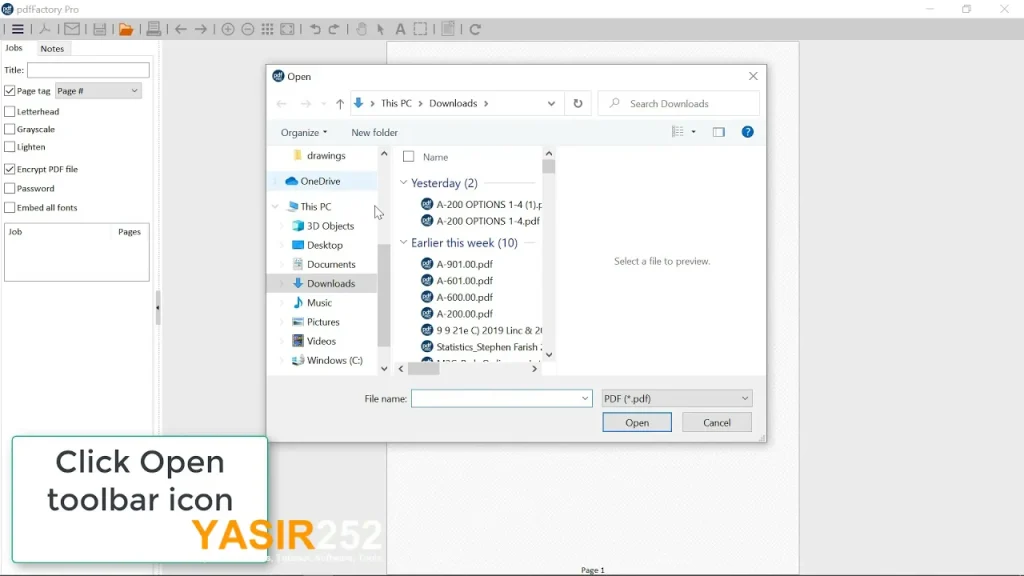This screenshot has width=1024, height=576.
Task: Click the undo toolbar icon
Action: pos(315,29)
